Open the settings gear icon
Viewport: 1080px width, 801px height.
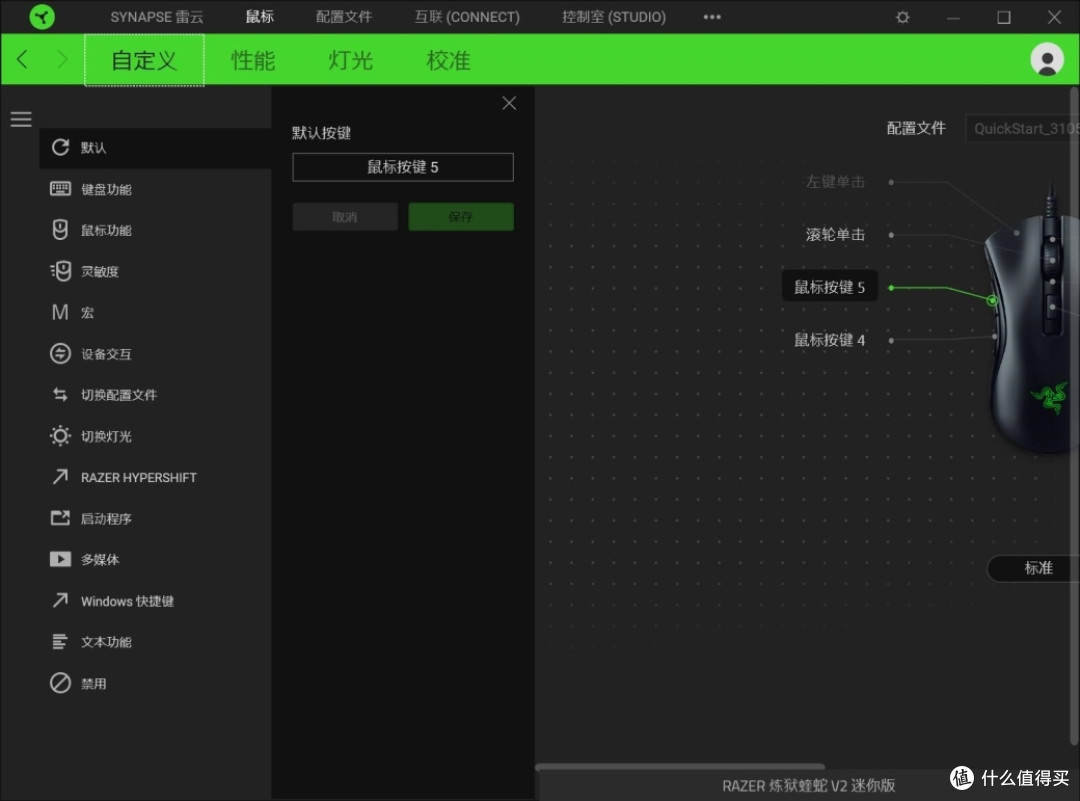pos(902,17)
